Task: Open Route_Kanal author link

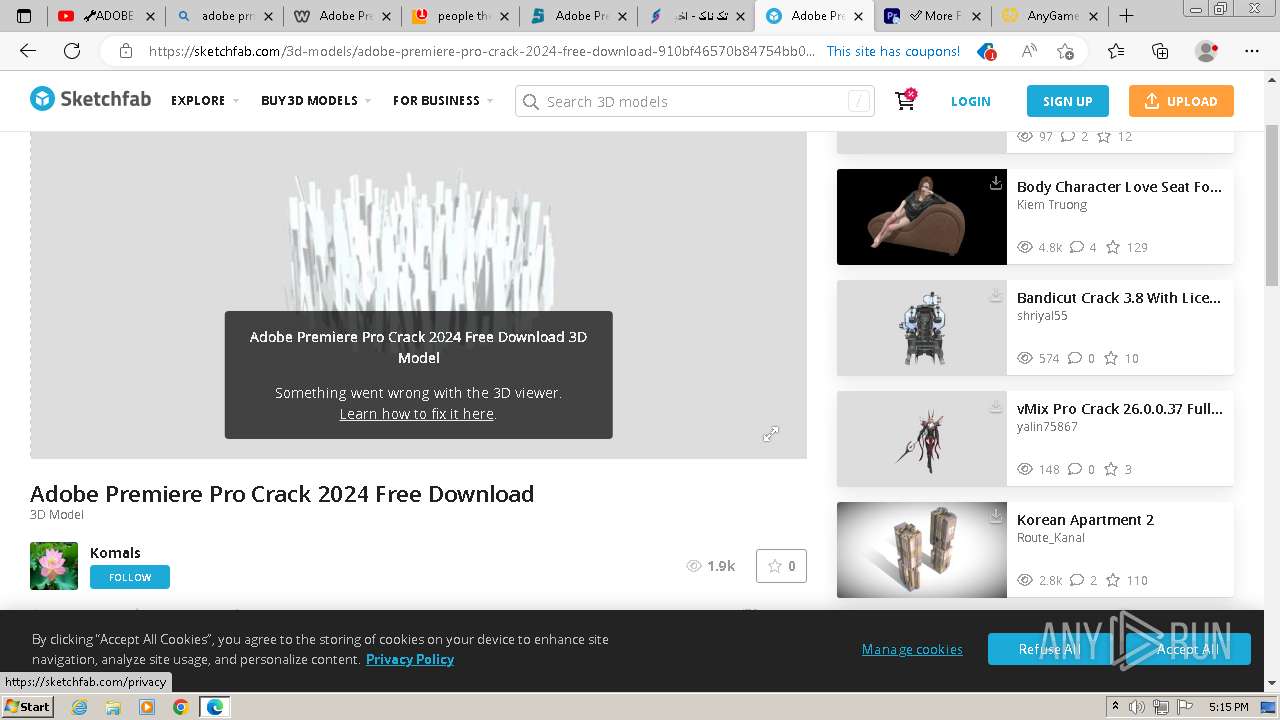Action: pos(1051,538)
